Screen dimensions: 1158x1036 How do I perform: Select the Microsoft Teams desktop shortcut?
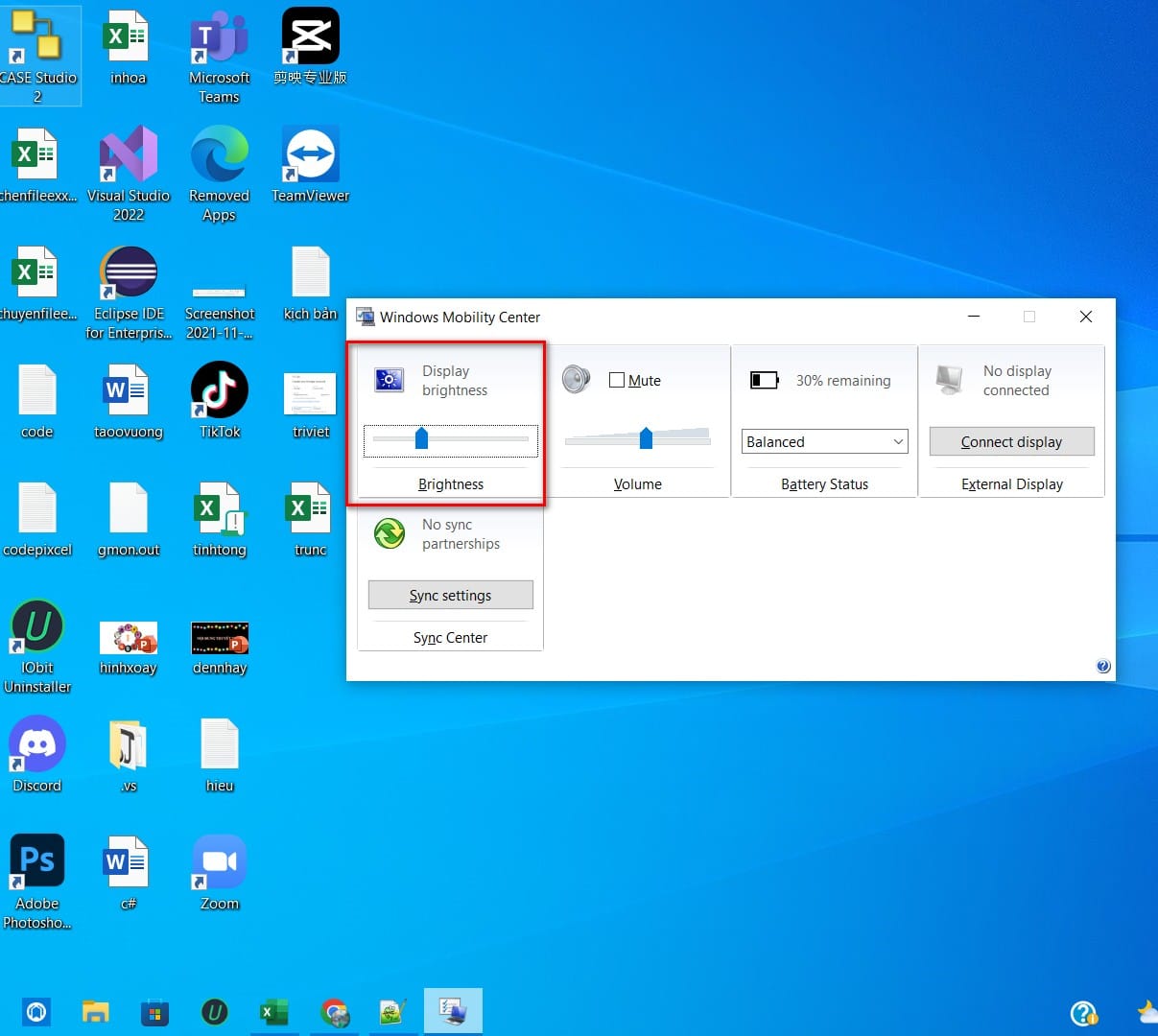pyautogui.click(x=219, y=58)
